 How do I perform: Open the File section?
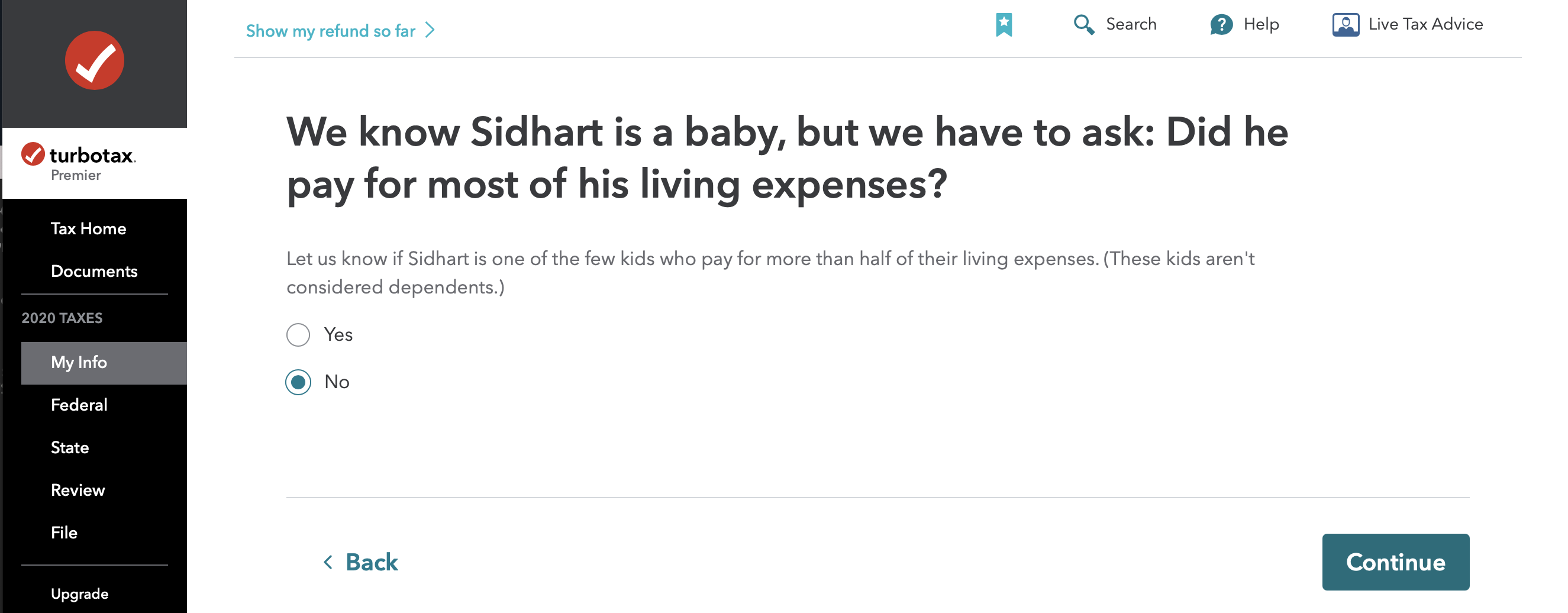[x=64, y=533]
